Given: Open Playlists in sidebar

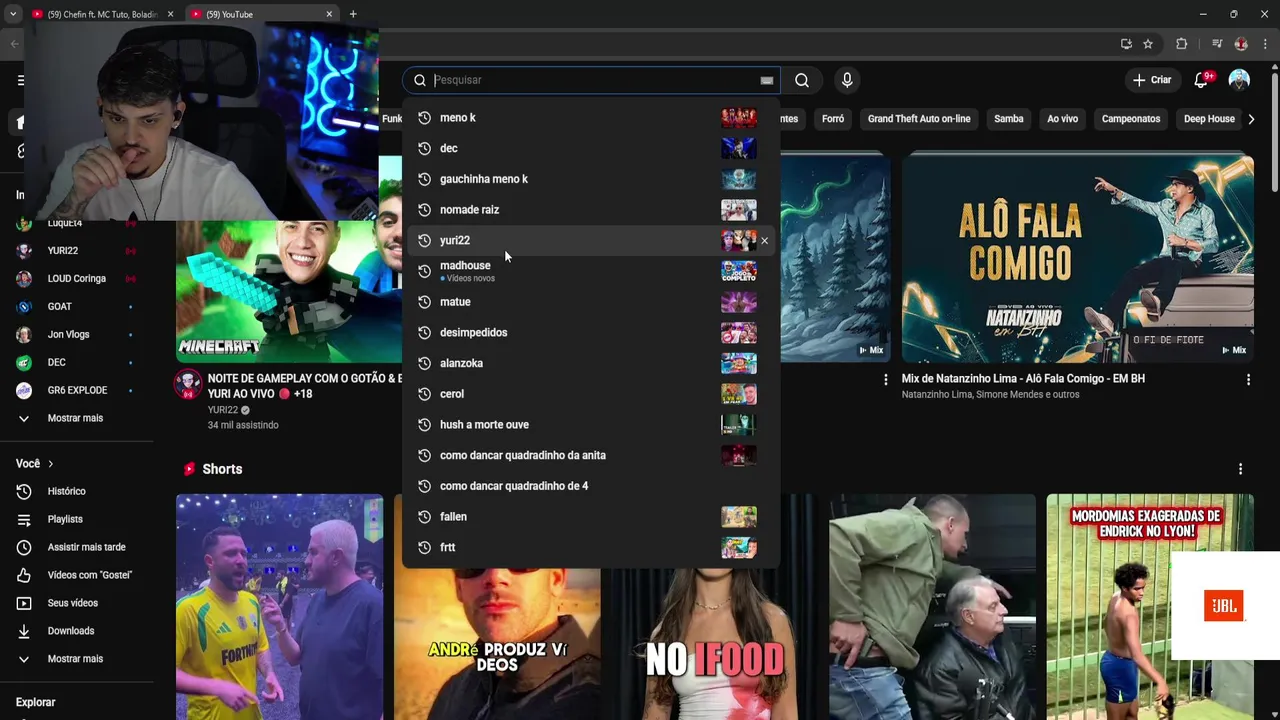Looking at the screenshot, I should point(76,520).
